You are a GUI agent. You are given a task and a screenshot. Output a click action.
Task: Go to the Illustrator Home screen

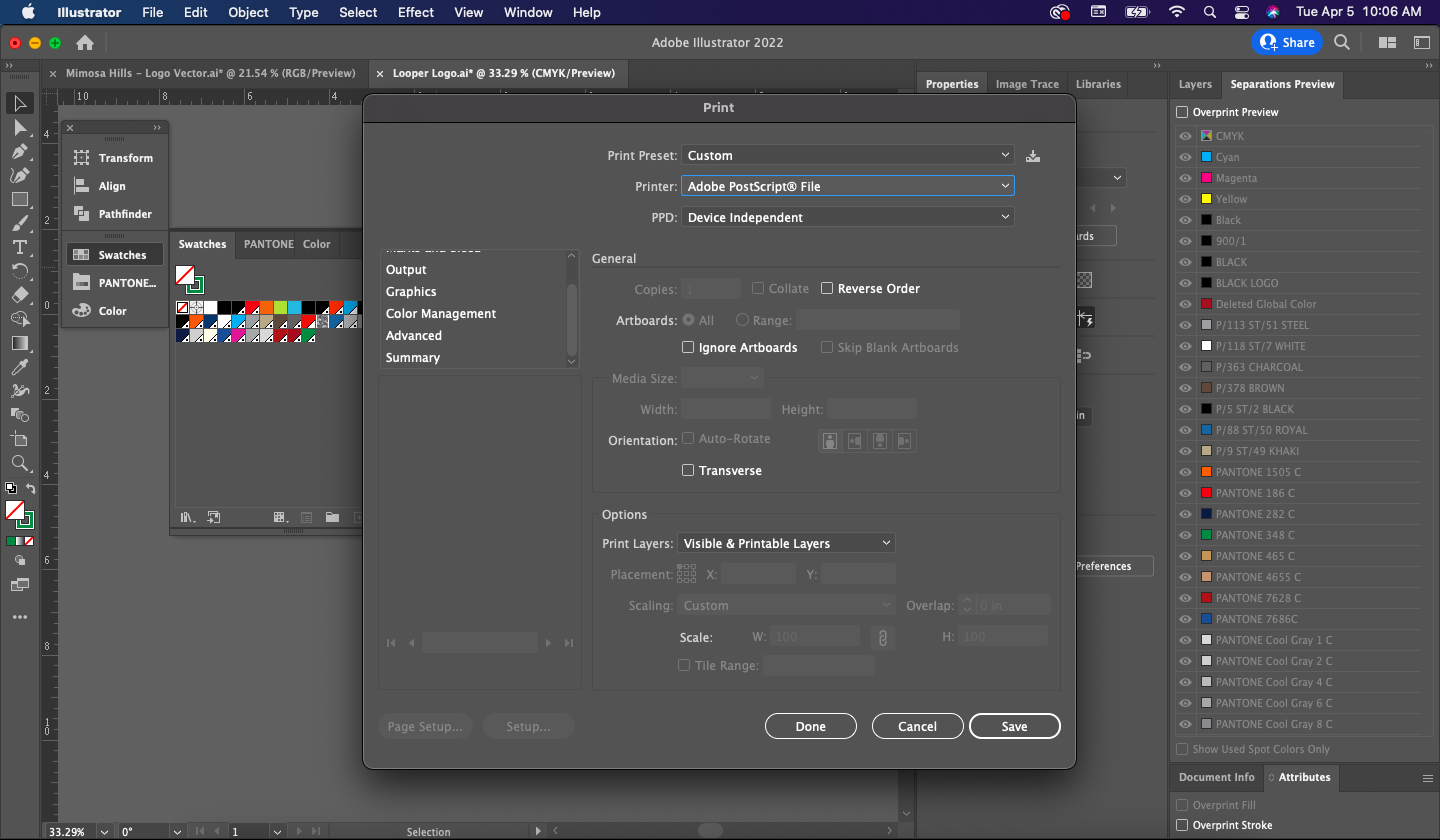click(85, 42)
